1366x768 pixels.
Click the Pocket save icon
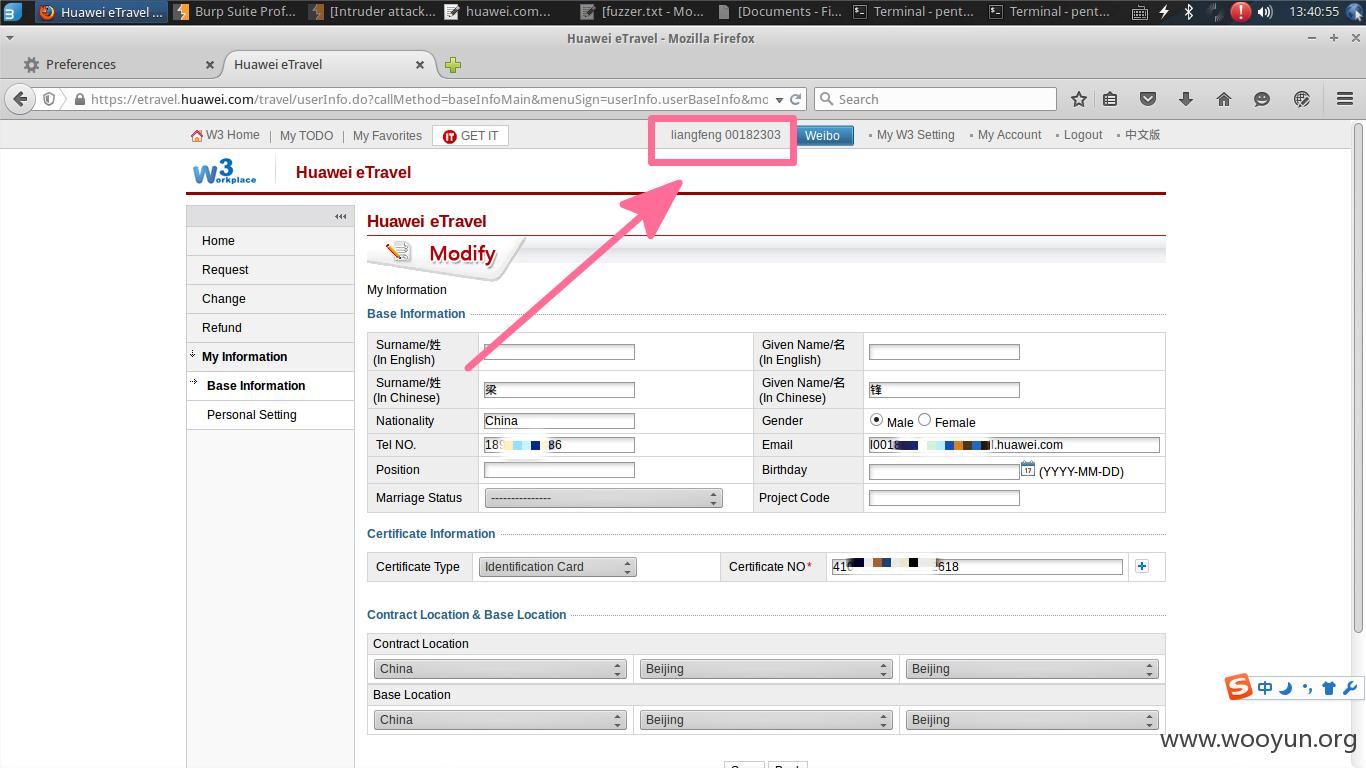1148,99
